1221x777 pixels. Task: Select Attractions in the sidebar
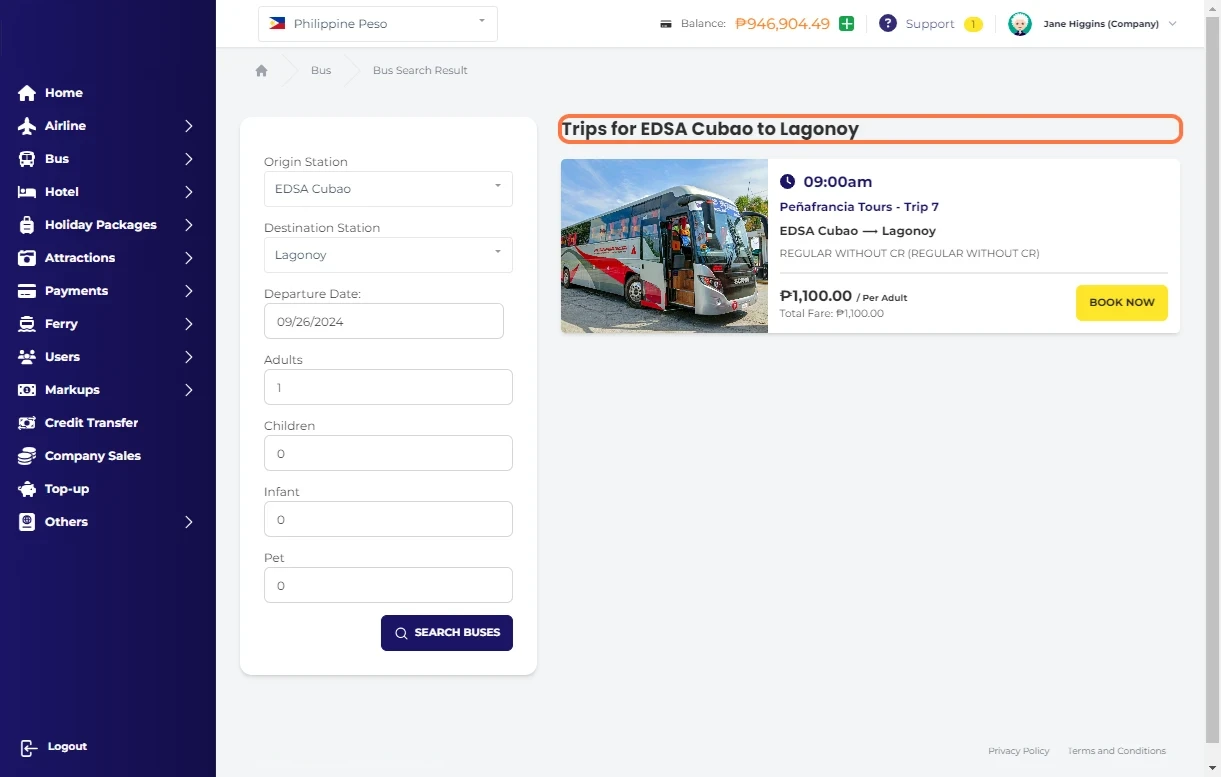coord(79,258)
